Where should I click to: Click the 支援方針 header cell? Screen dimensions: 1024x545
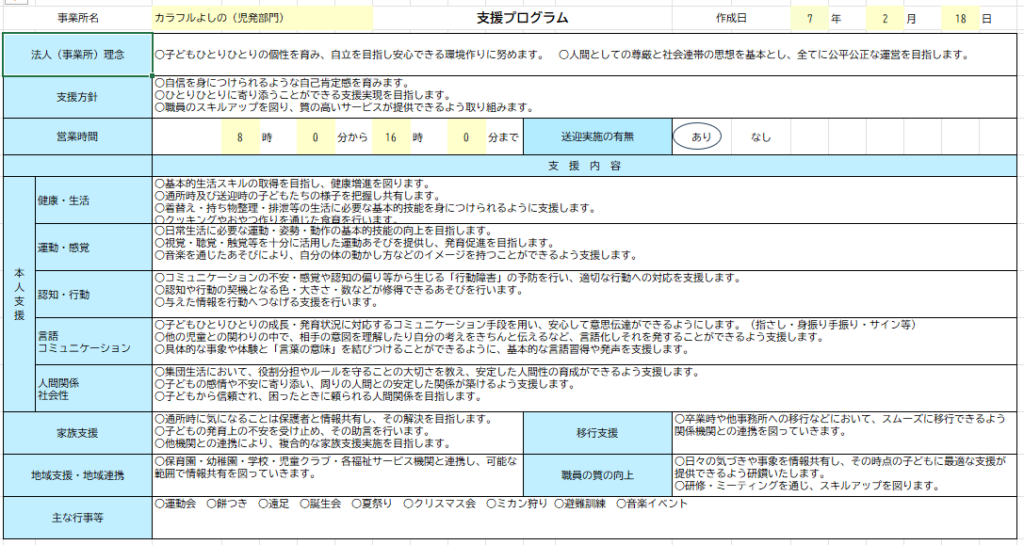click(78, 97)
